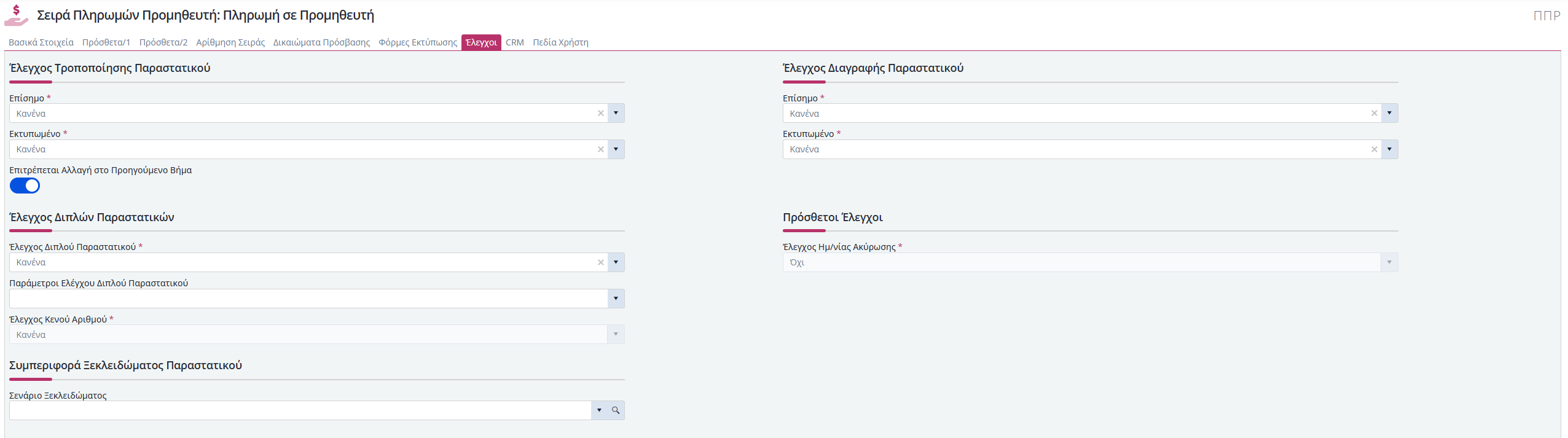This screenshot has height=438, width=1568.
Task: Open the Έλεγχος Διπλού Παραστατικού dropdown arrow
Action: [x=616, y=262]
